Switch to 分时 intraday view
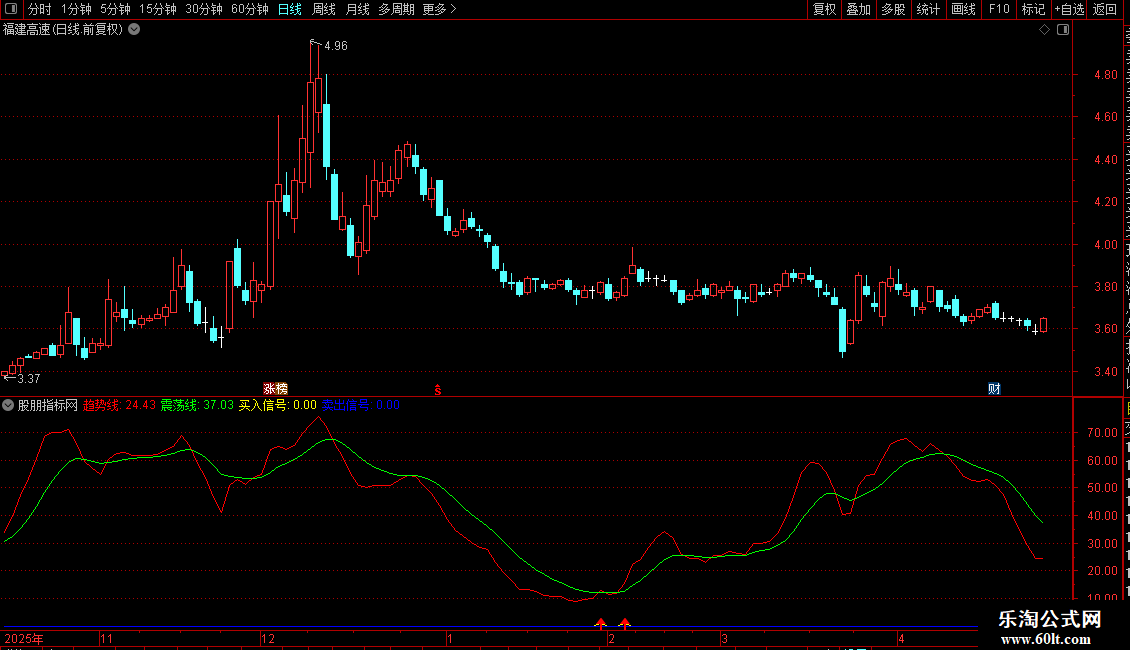The width and height of the screenshot is (1130, 650). click(x=40, y=9)
